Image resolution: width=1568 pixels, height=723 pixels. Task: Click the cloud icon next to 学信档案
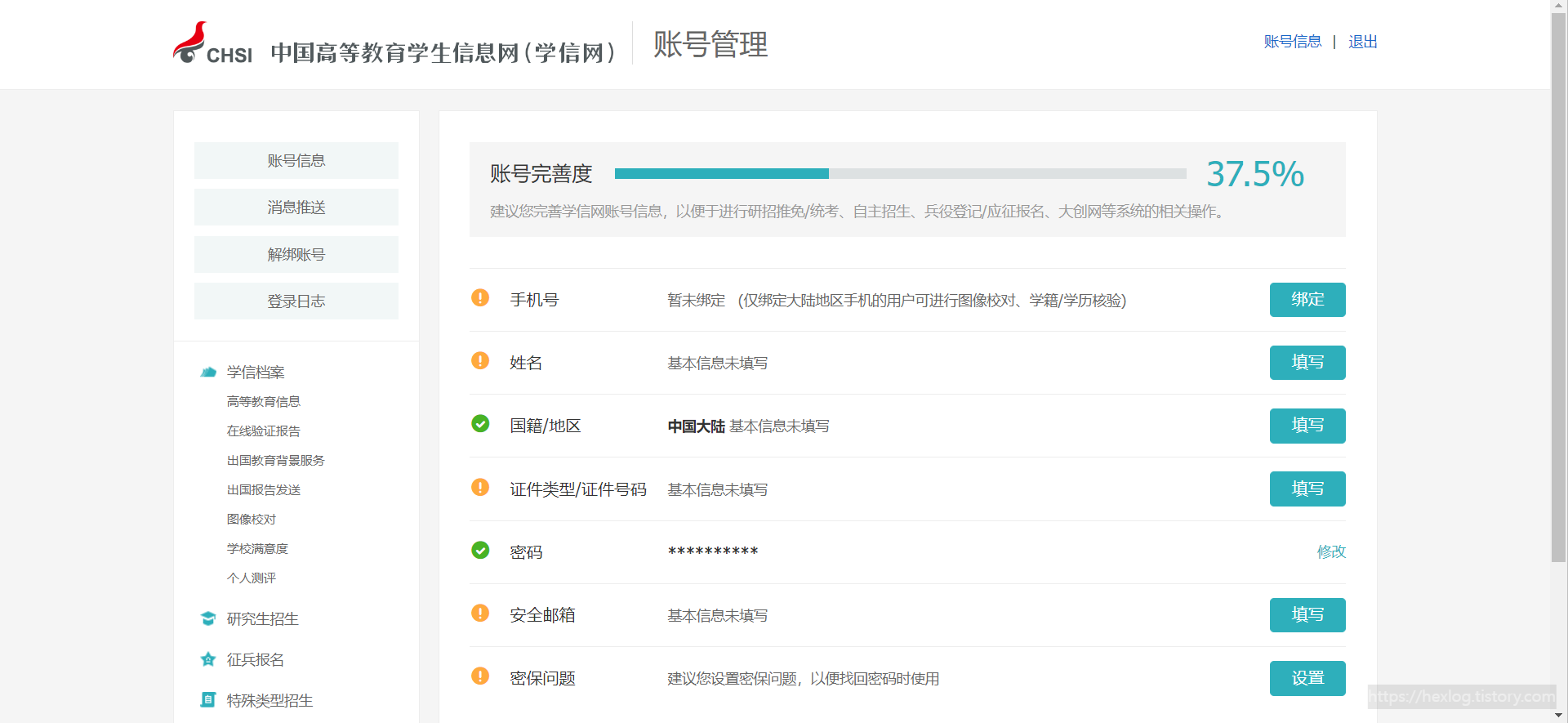208,373
